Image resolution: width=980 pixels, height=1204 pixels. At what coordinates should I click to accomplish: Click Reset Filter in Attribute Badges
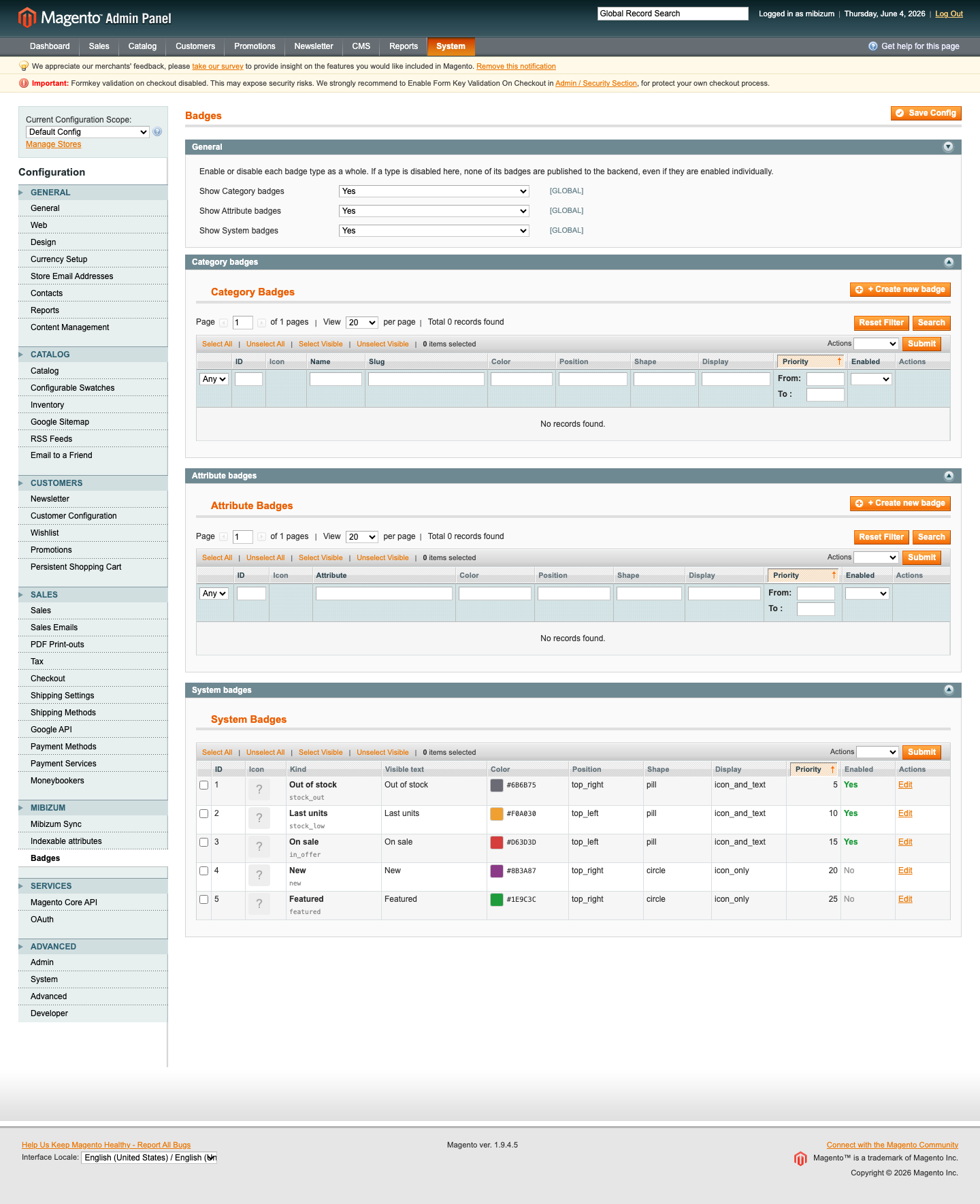point(881,537)
